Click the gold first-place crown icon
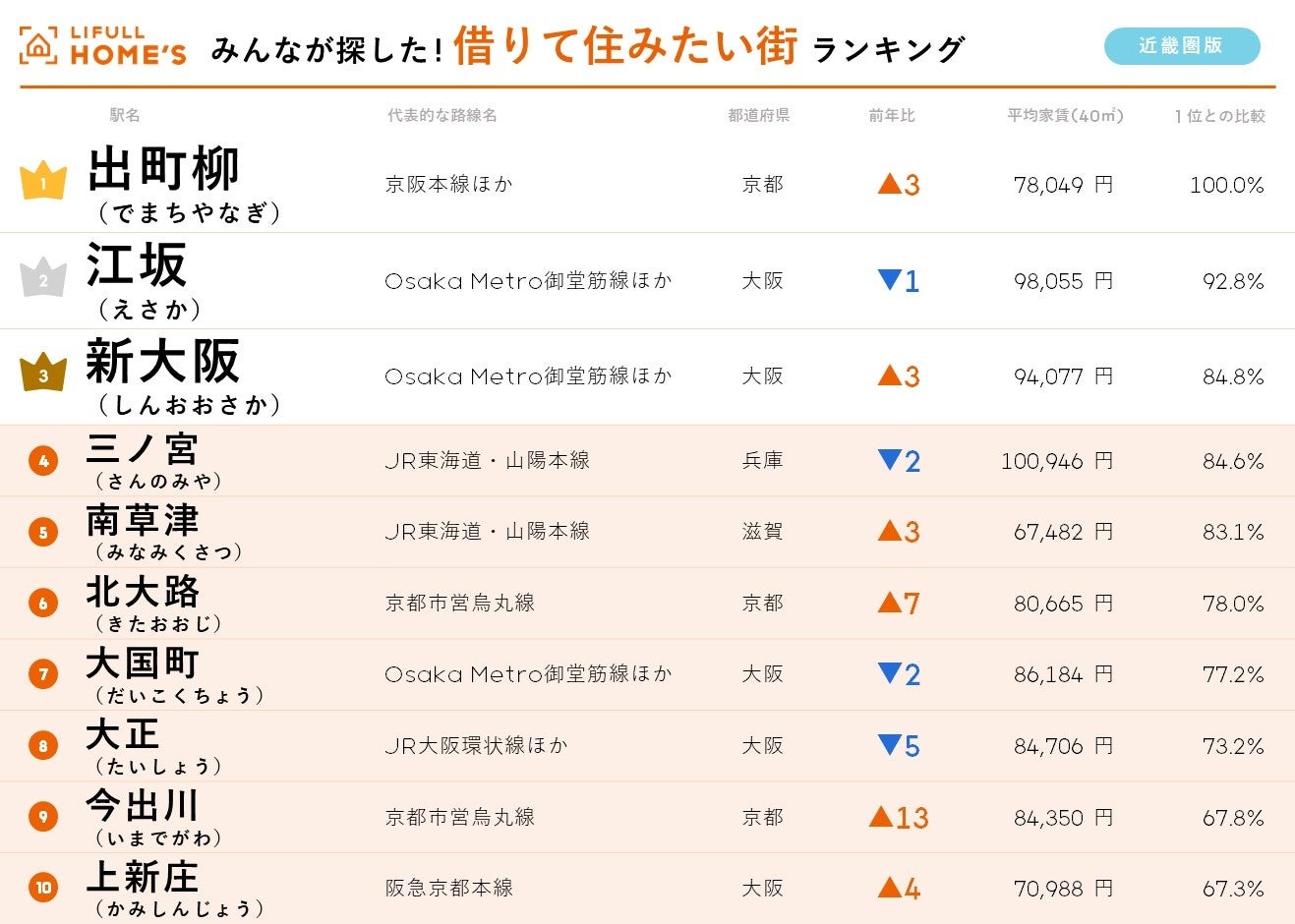The image size is (1295, 924). pyautogui.click(x=43, y=182)
